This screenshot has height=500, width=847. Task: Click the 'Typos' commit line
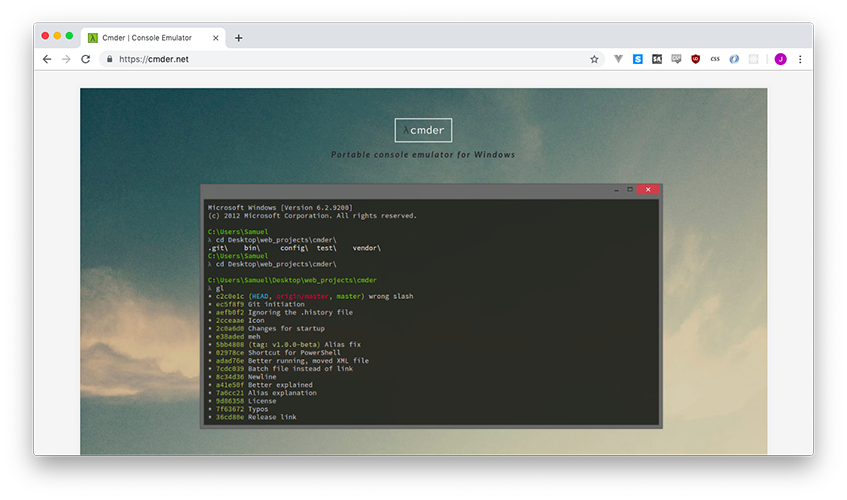(x=238, y=409)
